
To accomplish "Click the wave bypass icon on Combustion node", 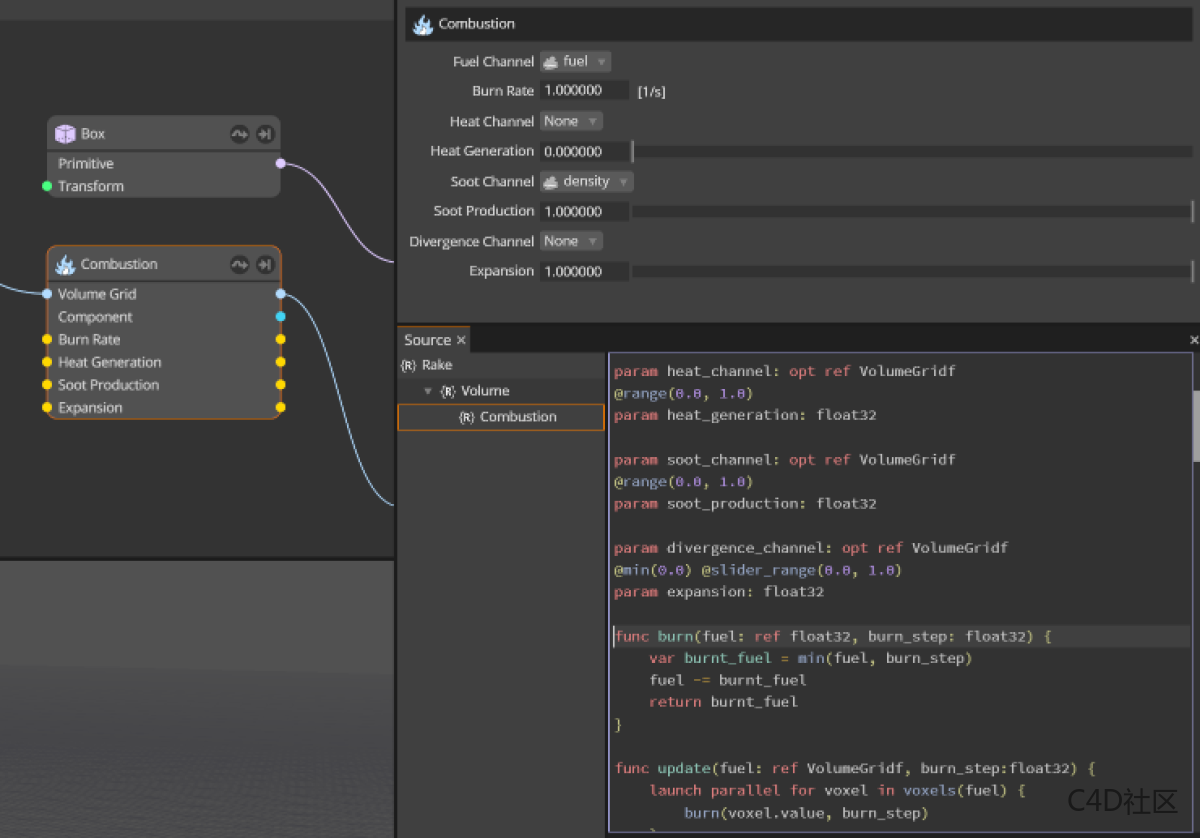I will coord(240,265).
